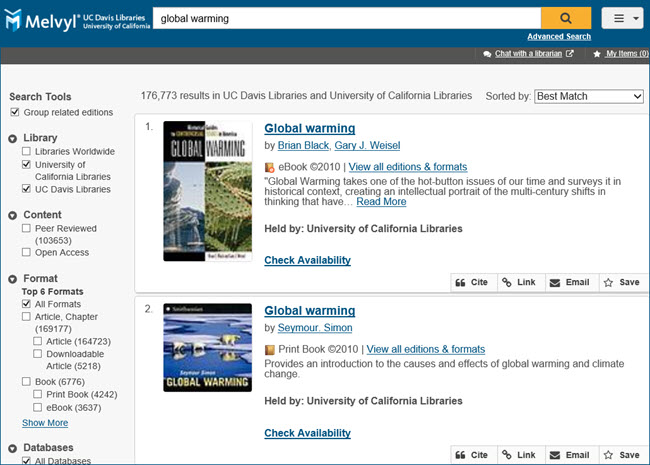Collapse the Content facet section

click(12, 216)
